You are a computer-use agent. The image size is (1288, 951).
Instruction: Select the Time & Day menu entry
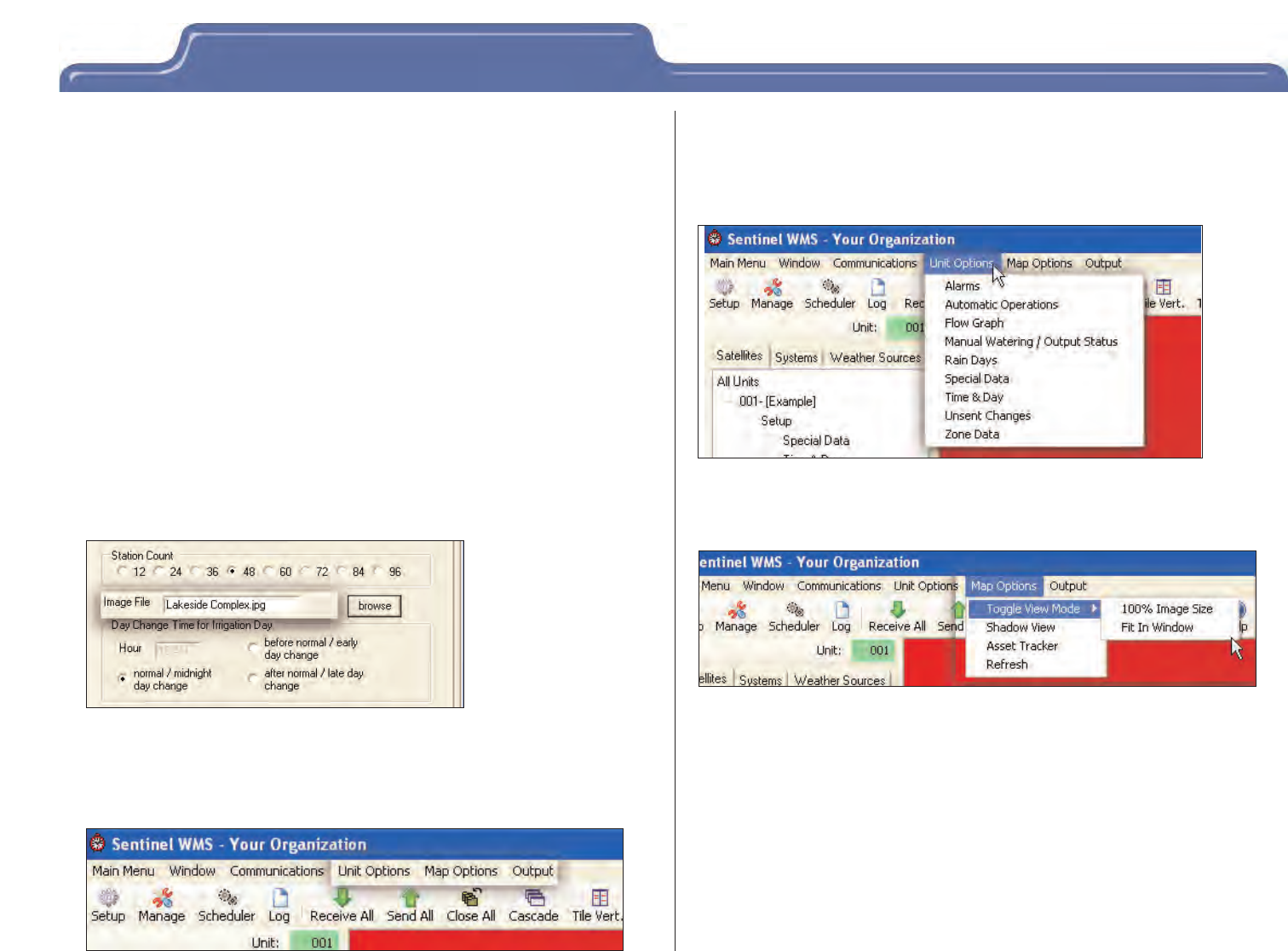coord(975,397)
